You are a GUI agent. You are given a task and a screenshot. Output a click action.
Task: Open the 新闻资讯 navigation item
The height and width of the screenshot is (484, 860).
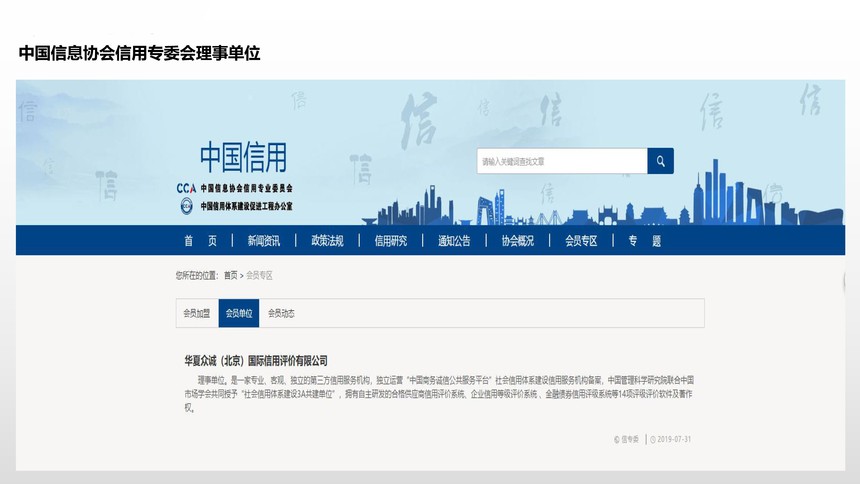click(264, 241)
